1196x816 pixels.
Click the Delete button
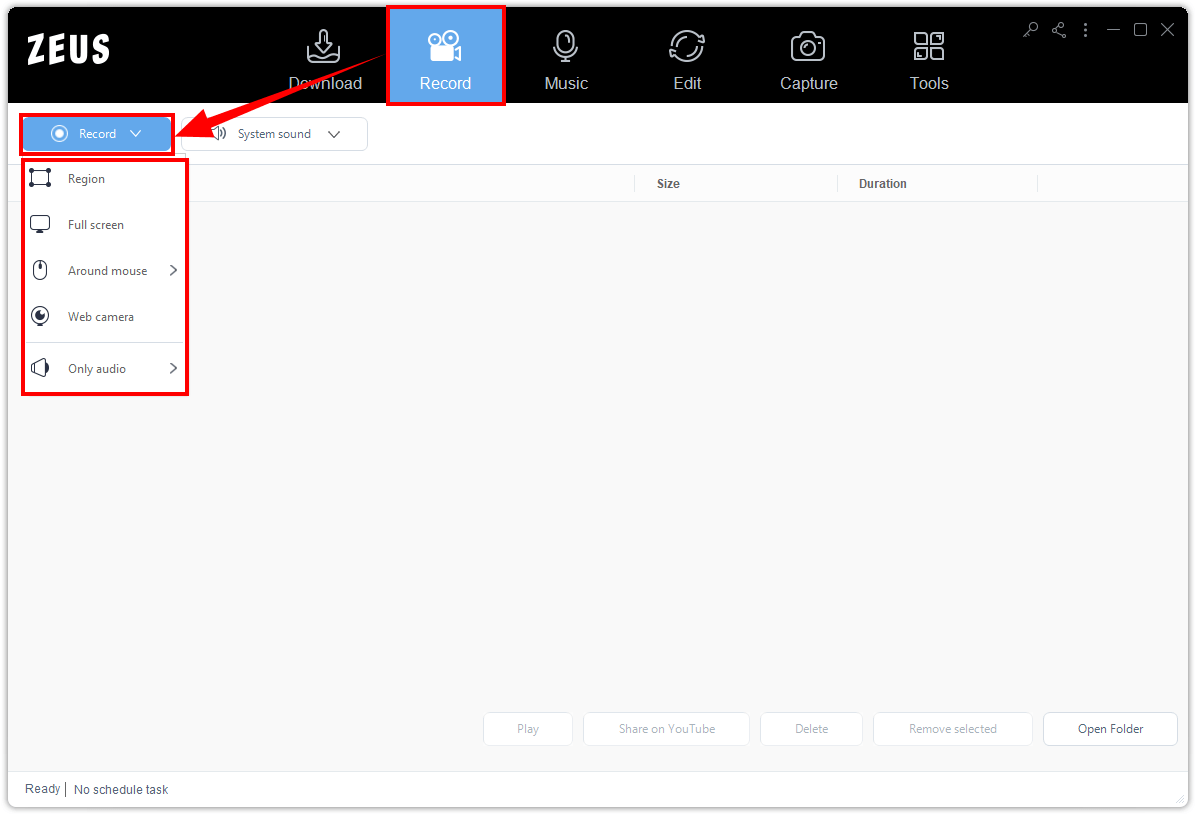coord(812,729)
